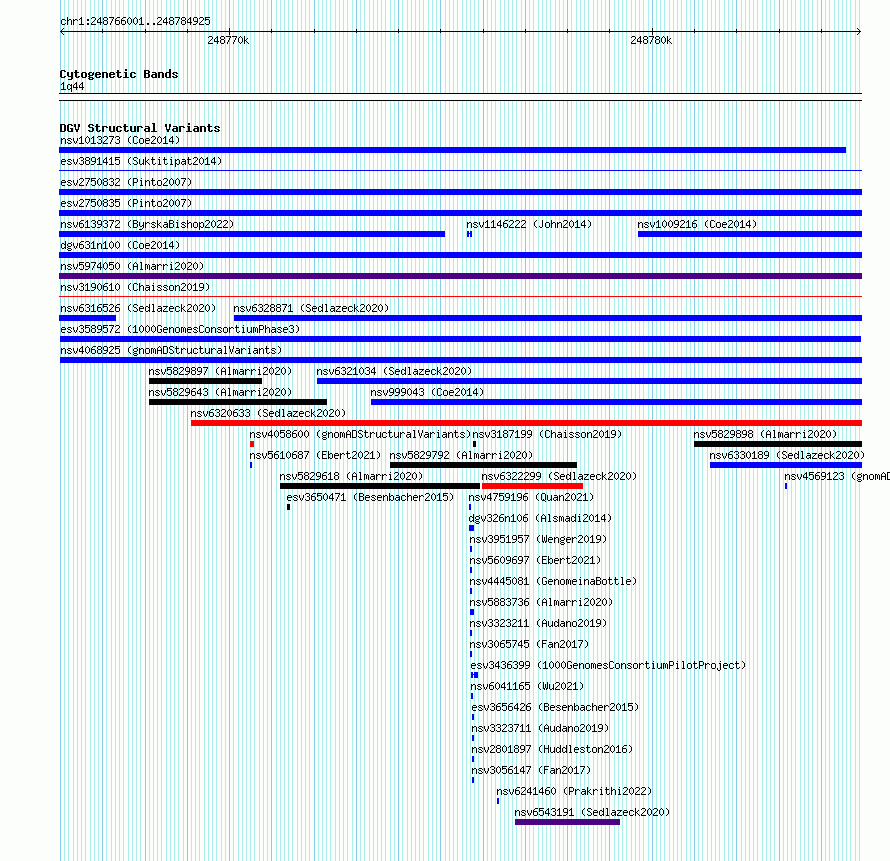The width and height of the screenshot is (890, 861).
Task: Click the red nsv6322299 variant bar
Action: pos(532,486)
